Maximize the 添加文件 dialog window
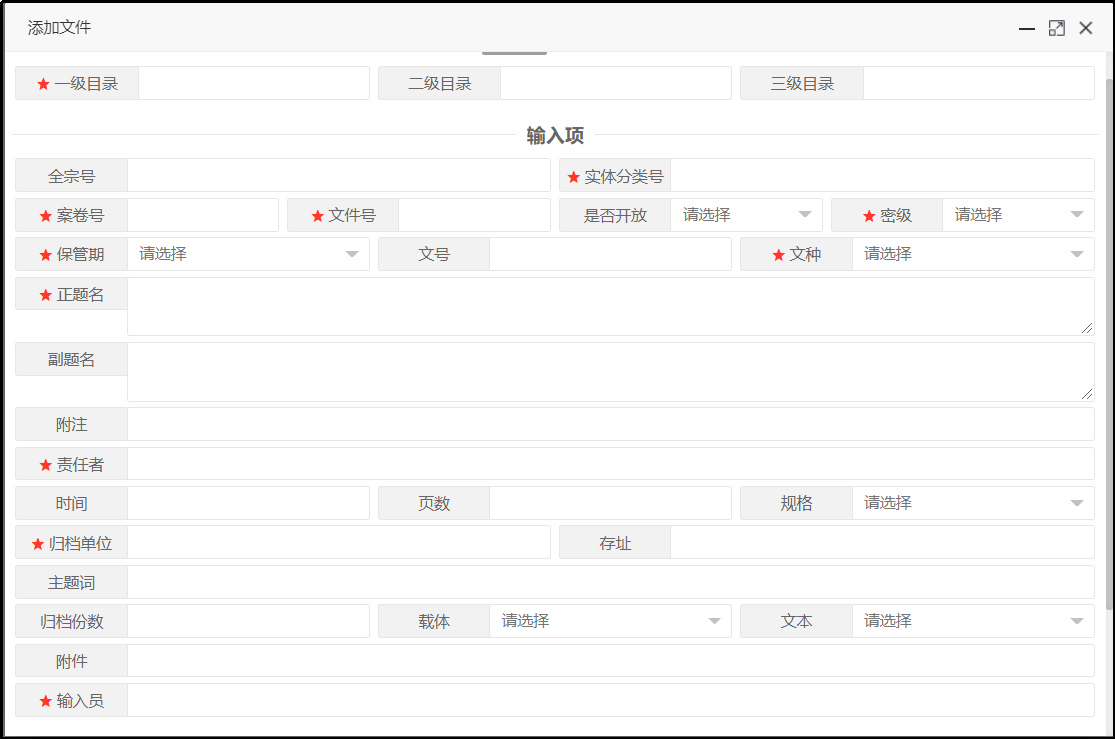1115x739 pixels. point(1056,29)
